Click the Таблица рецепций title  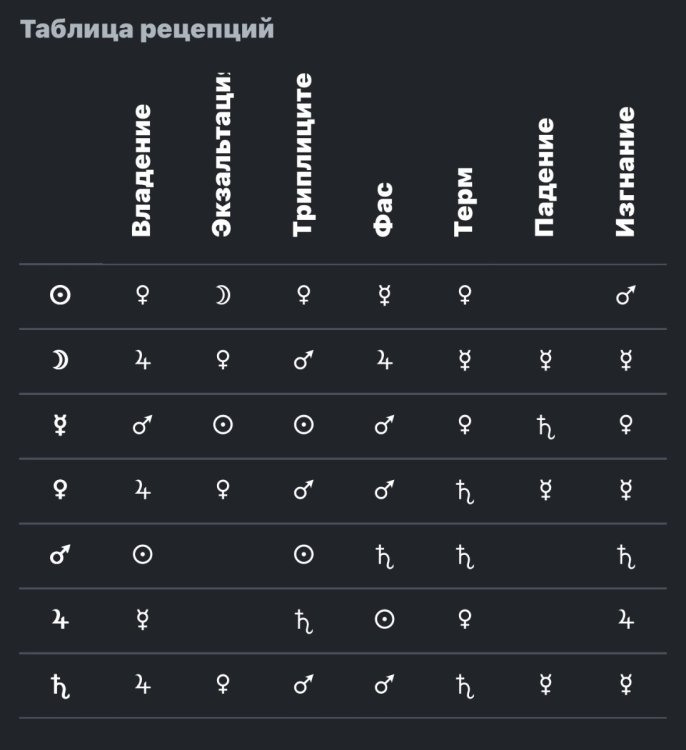coord(147,29)
